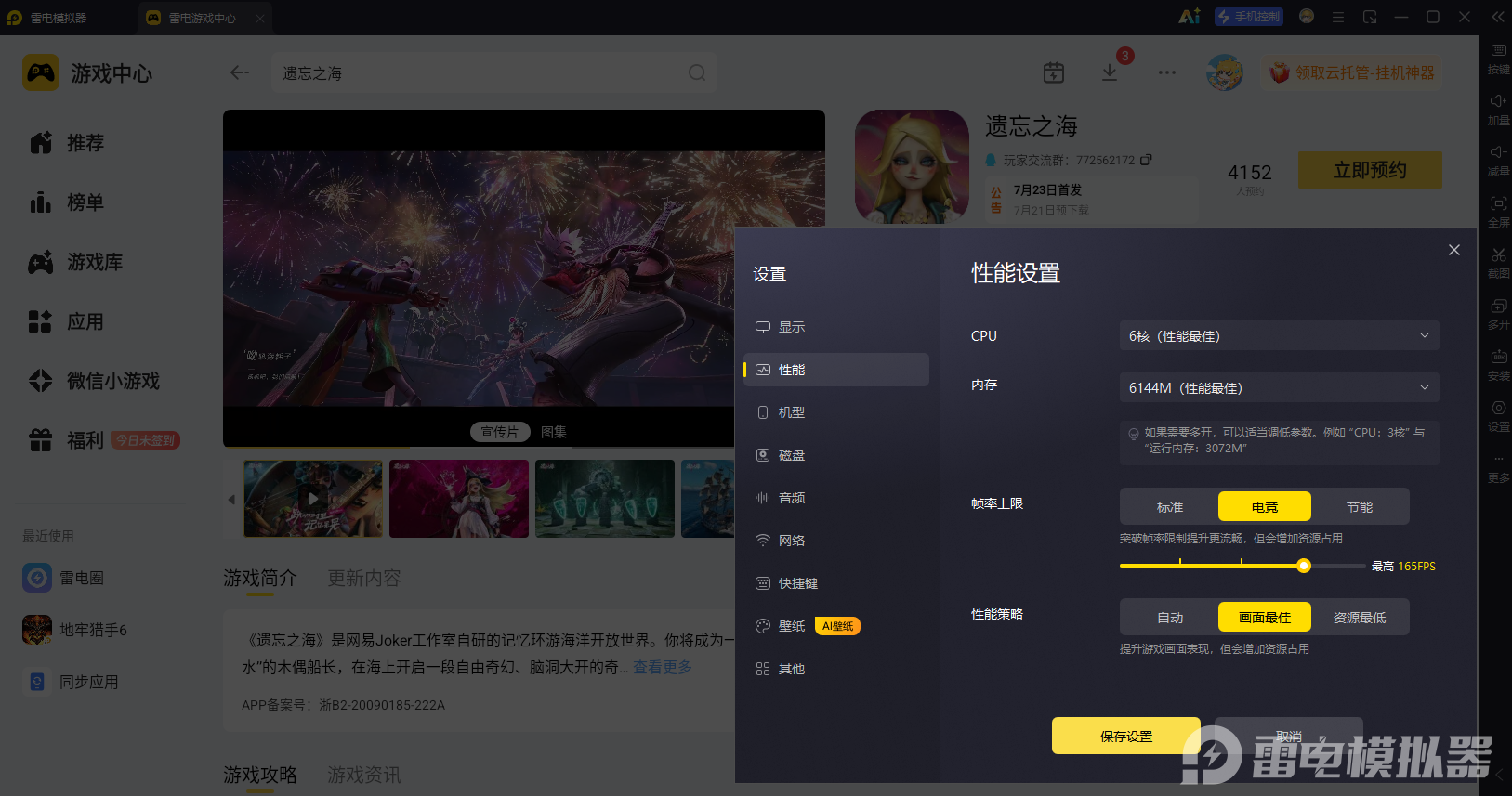Click the magnifier search icon
1512x796 pixels.
pos(697,72)
